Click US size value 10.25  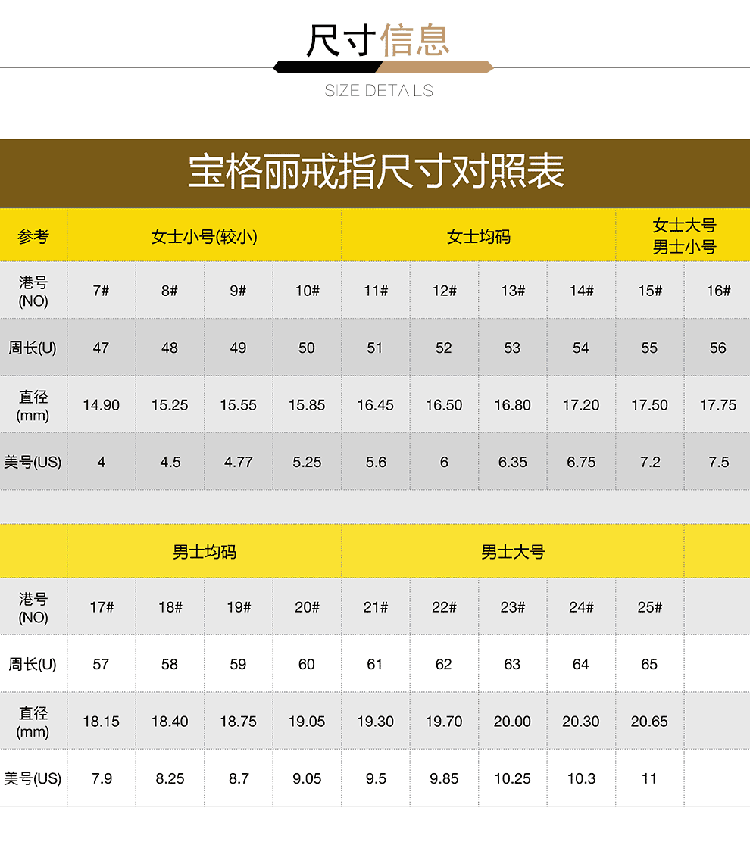click(x=512, y=779)
